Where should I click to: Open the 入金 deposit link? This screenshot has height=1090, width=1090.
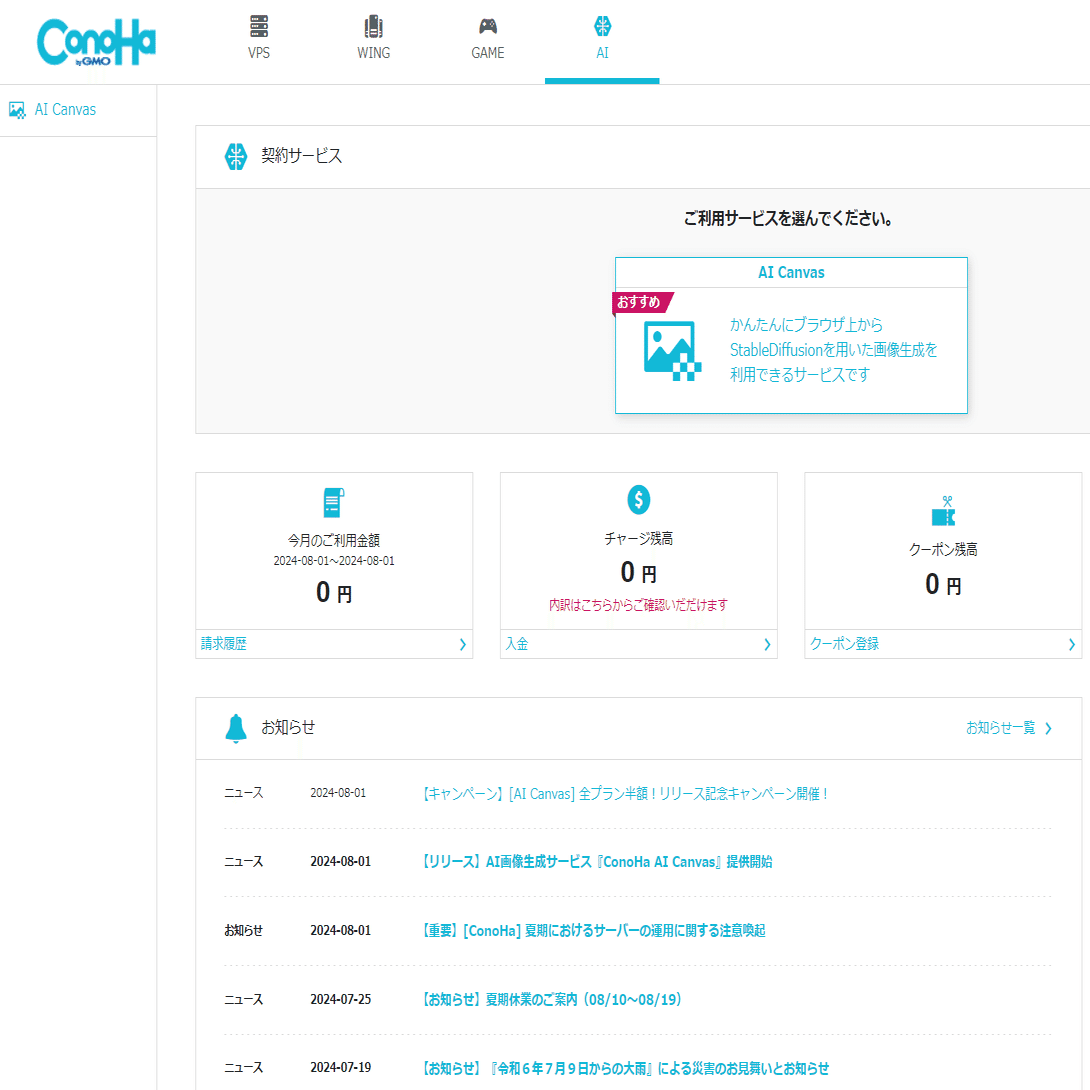coord(516,644)
